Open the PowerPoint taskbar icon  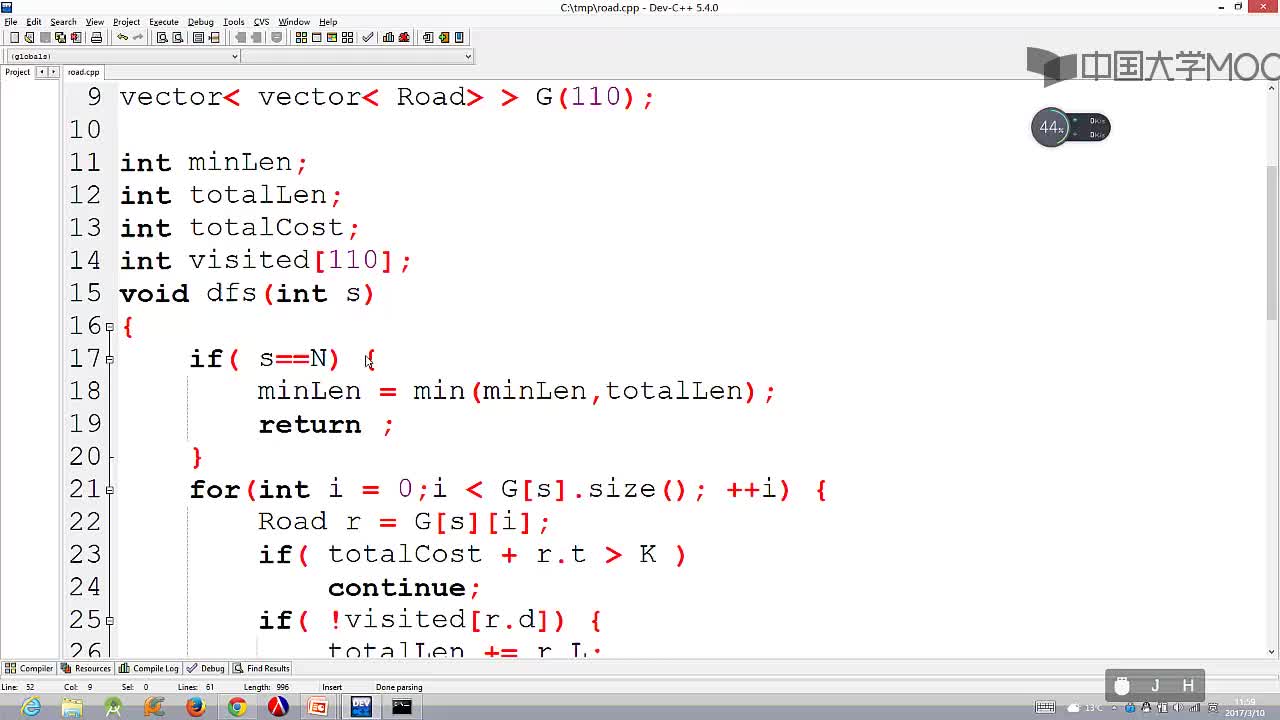[317, 707]
